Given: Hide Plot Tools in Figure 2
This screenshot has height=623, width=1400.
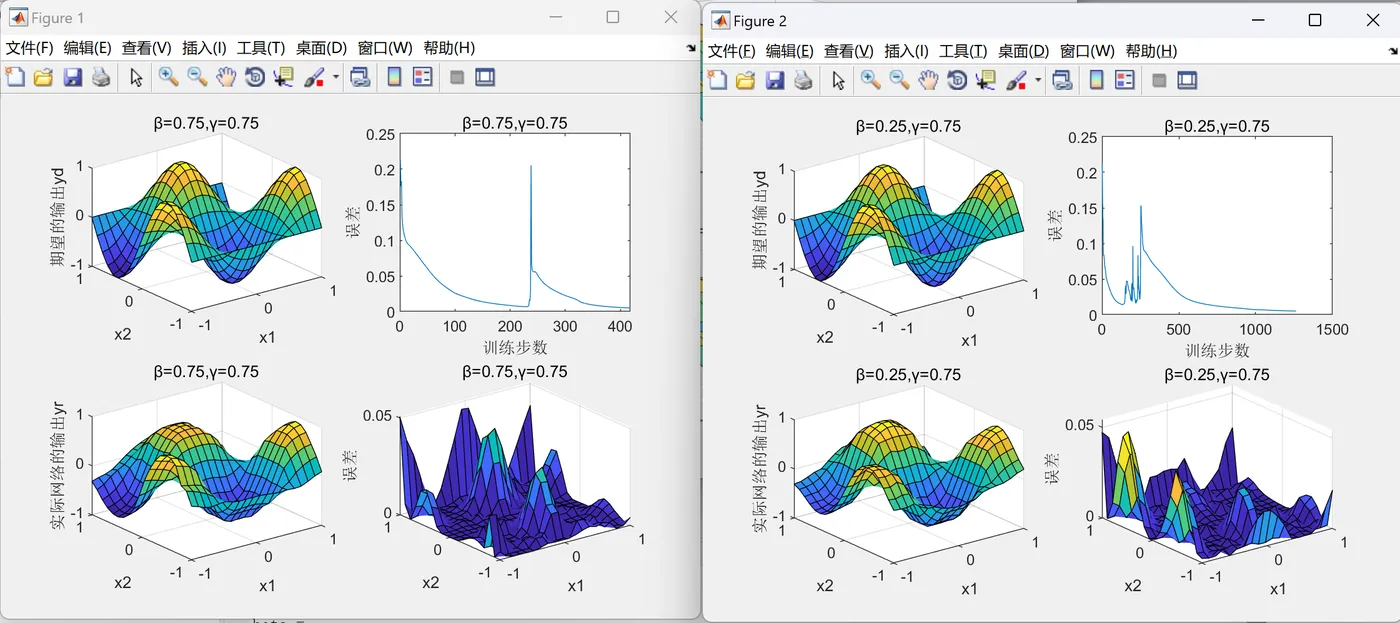Looking at the screenshot, I should click(1159, 80).
